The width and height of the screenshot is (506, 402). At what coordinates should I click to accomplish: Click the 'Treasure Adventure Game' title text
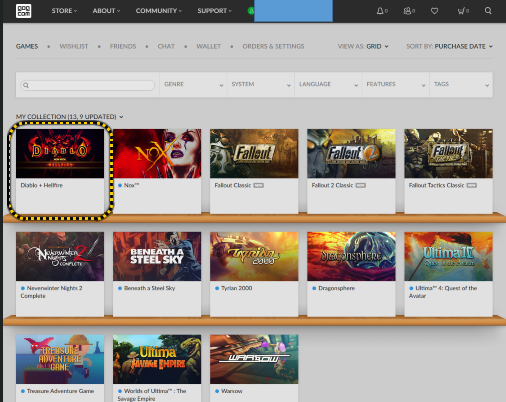60,391
